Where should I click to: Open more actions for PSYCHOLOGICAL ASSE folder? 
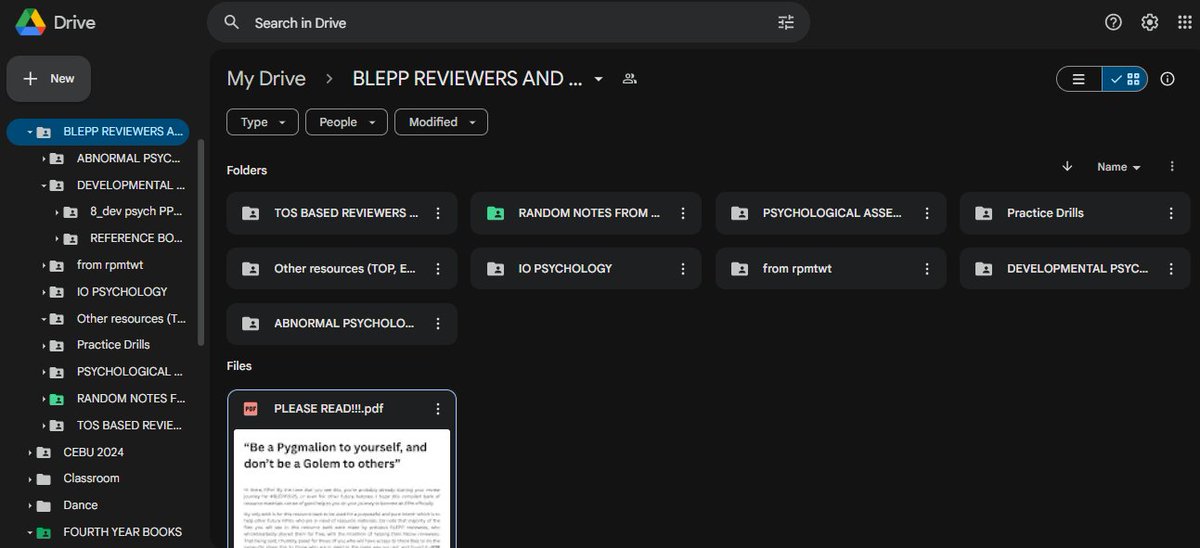tap(927, 213)
